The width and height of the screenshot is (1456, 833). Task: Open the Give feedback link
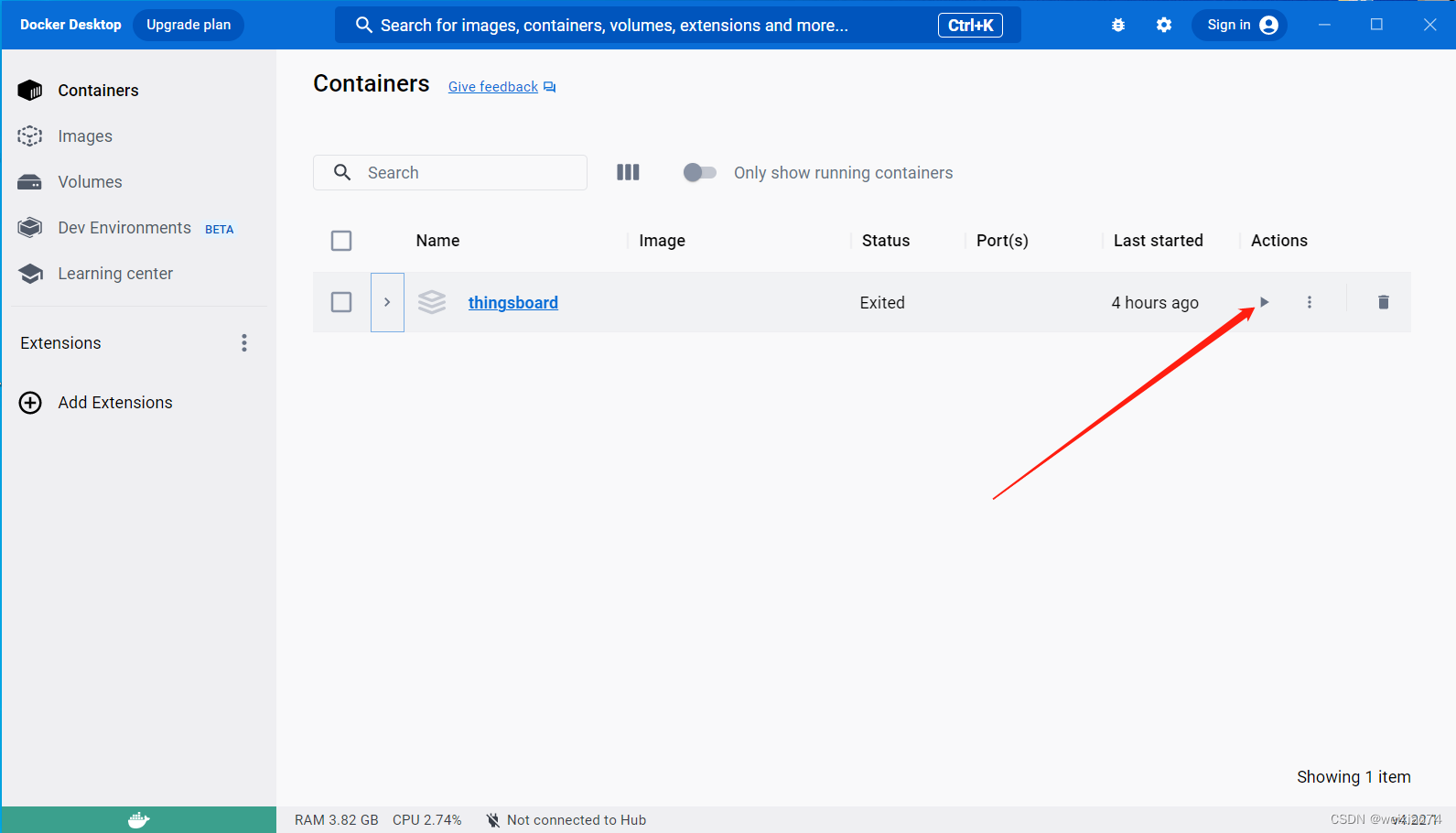coord(493,87)
